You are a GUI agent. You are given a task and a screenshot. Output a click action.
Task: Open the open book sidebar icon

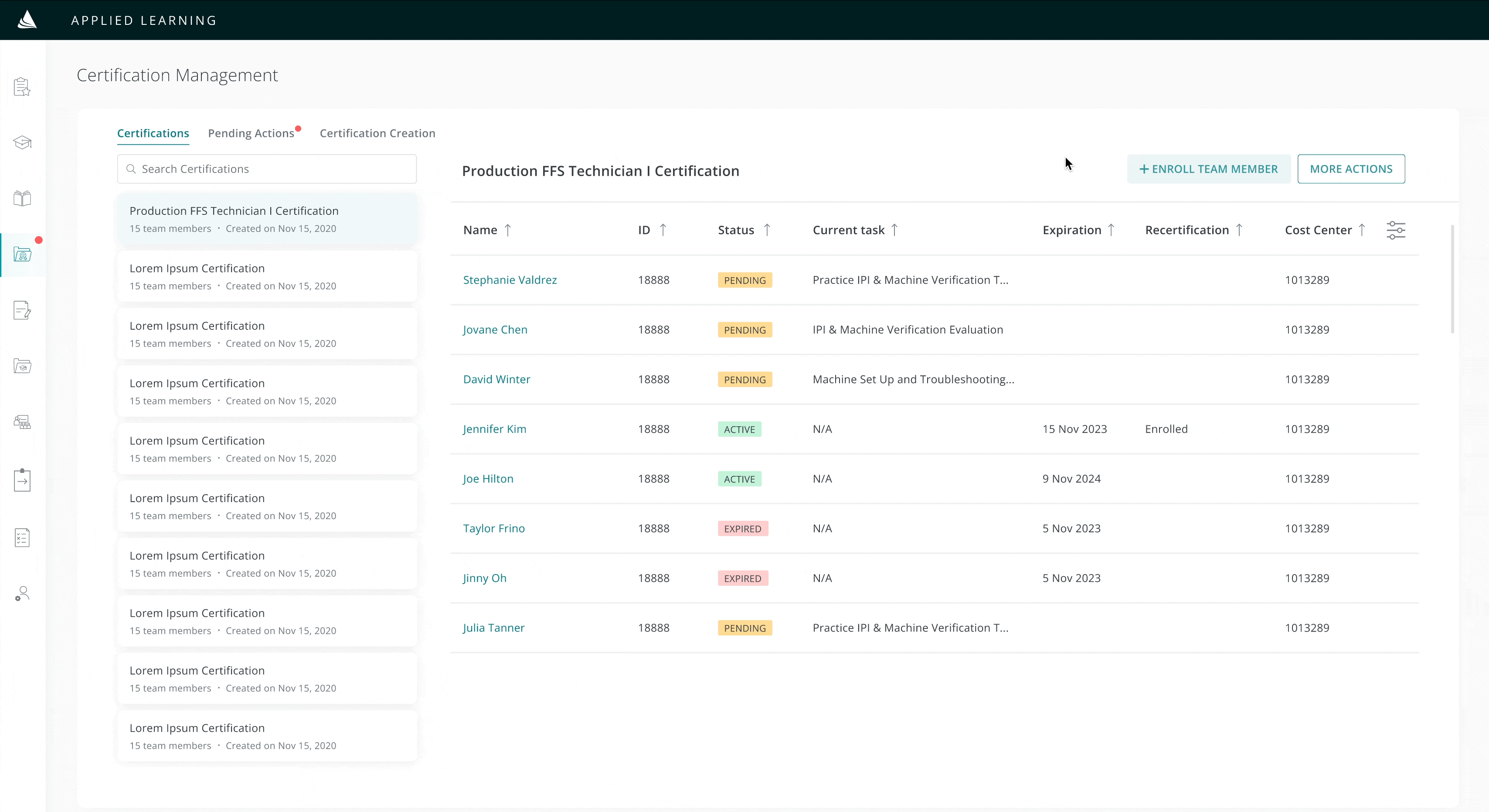(22, 198)
